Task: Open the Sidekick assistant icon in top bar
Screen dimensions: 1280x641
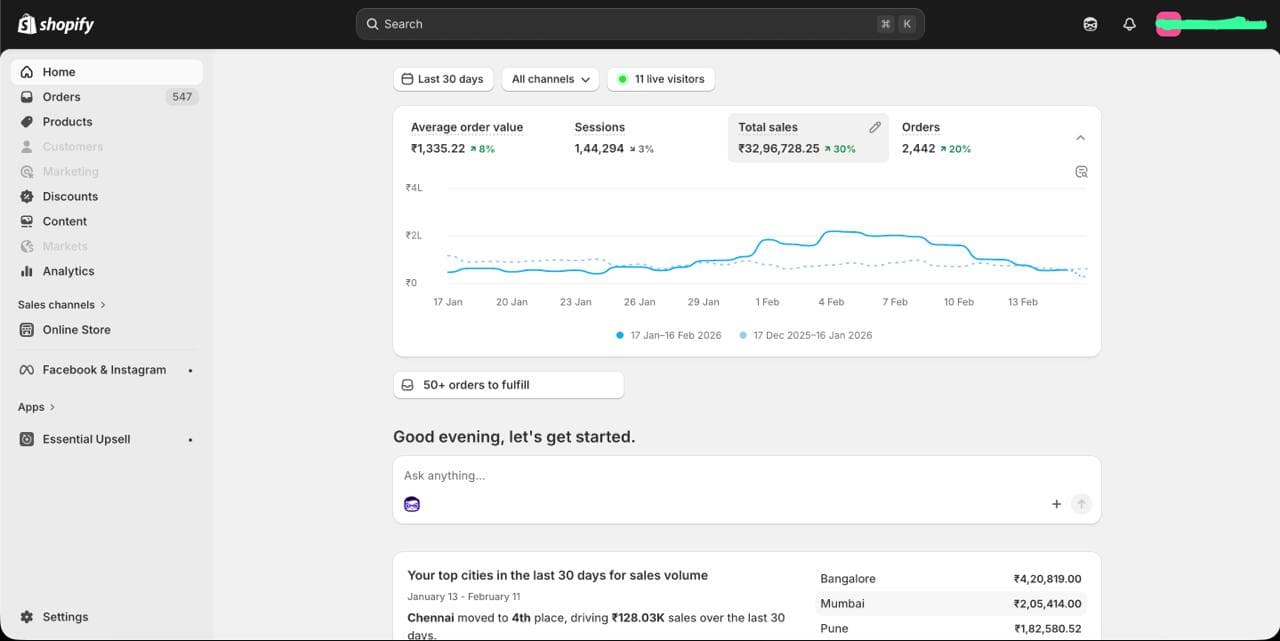Action: click(1090, 24)
